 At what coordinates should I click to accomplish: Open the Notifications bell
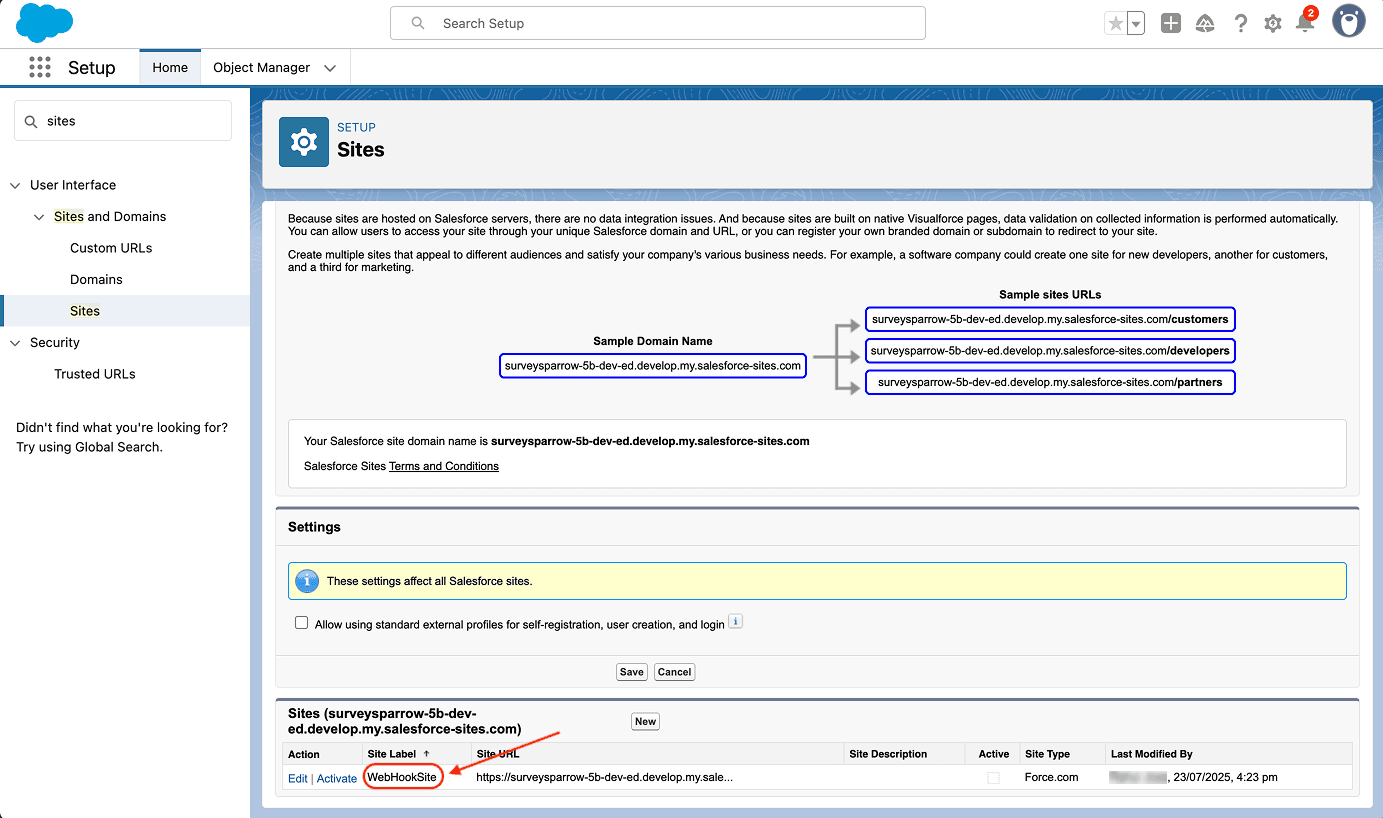tap(1305, 24)
